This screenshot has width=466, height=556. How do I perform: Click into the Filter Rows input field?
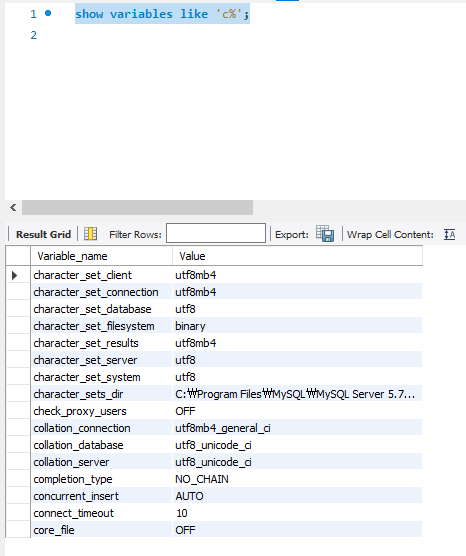[x=216, y=233]
